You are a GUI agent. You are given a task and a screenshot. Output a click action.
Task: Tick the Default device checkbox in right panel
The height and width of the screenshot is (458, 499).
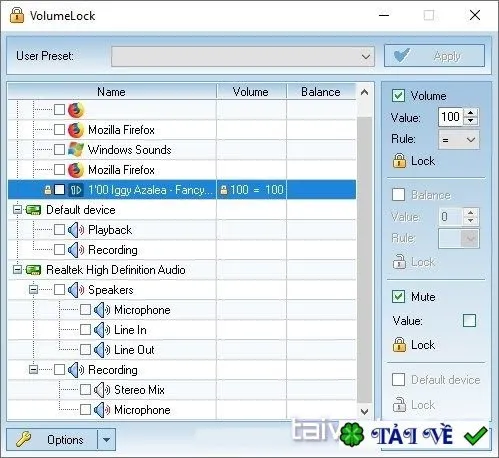[x=399, y=379]
